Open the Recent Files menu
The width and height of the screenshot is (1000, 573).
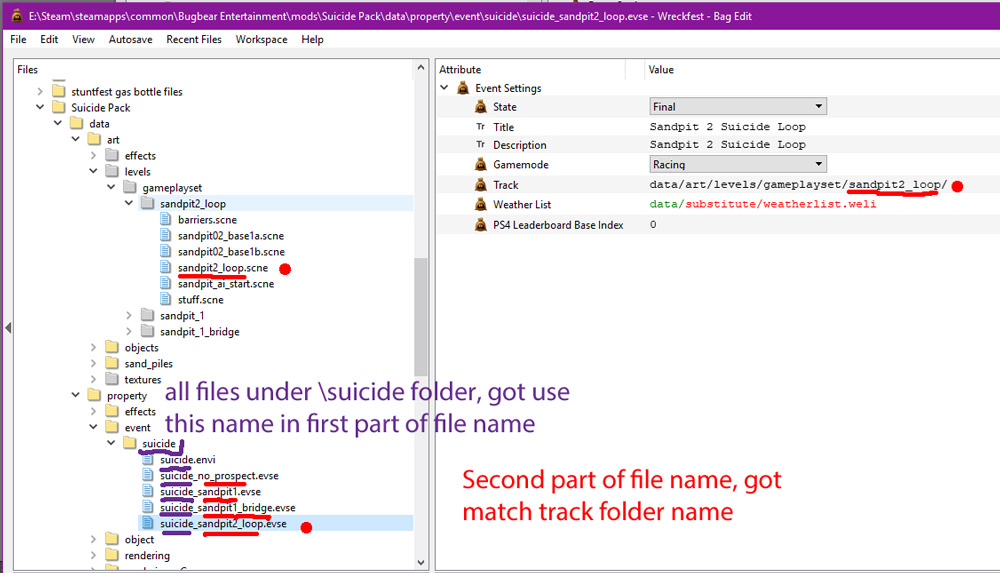coord(194,40)
